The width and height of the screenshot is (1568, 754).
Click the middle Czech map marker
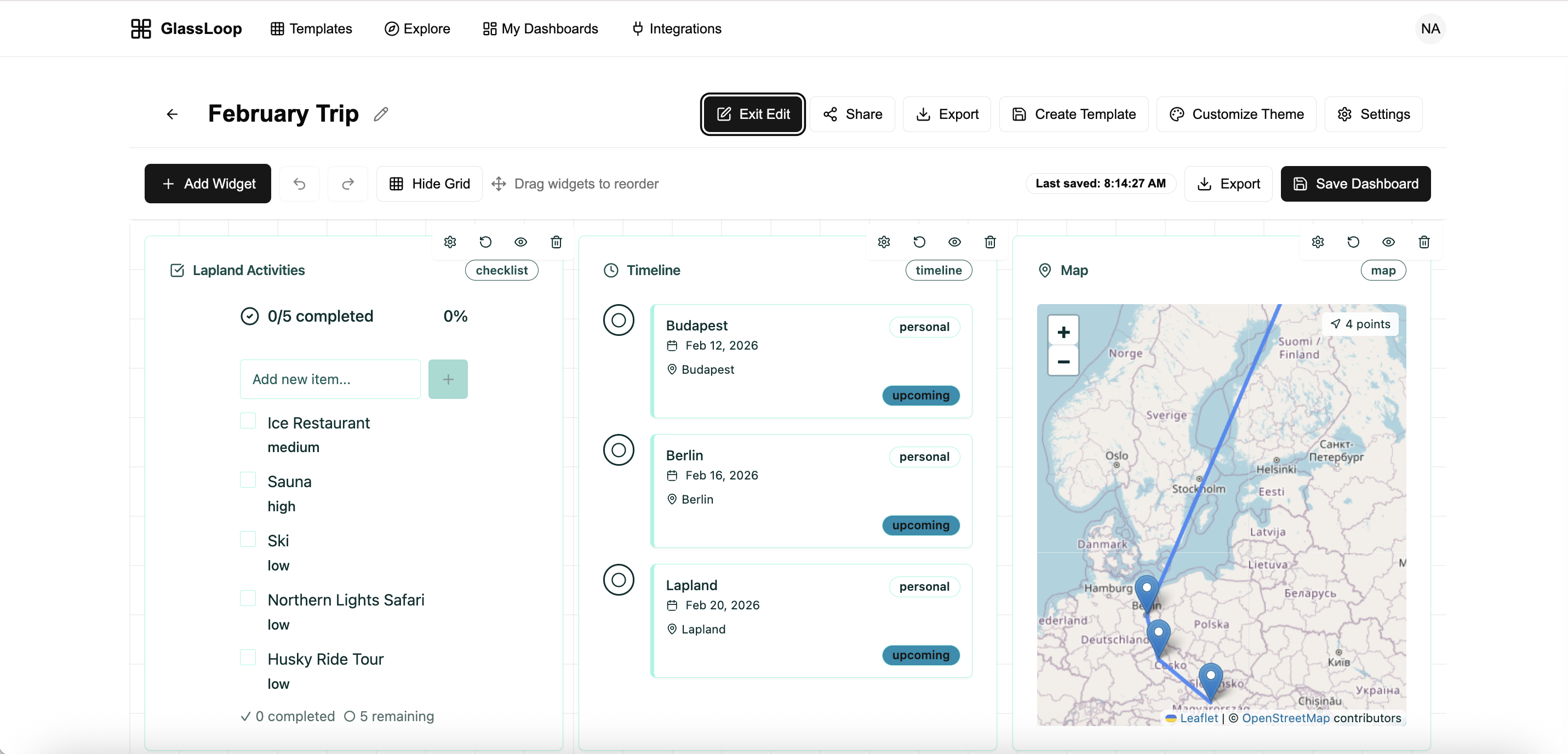[x=1158, y=638]
